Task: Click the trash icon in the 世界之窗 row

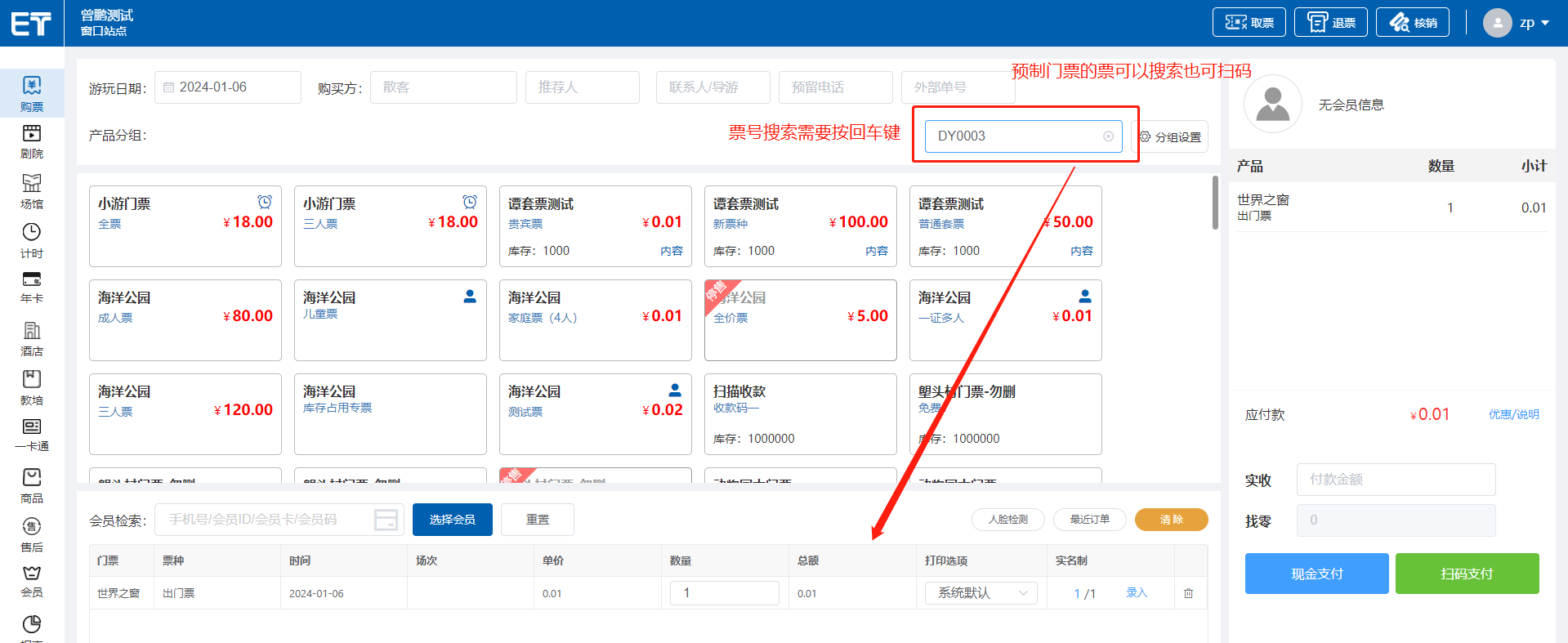Action: coord(1188,593)
